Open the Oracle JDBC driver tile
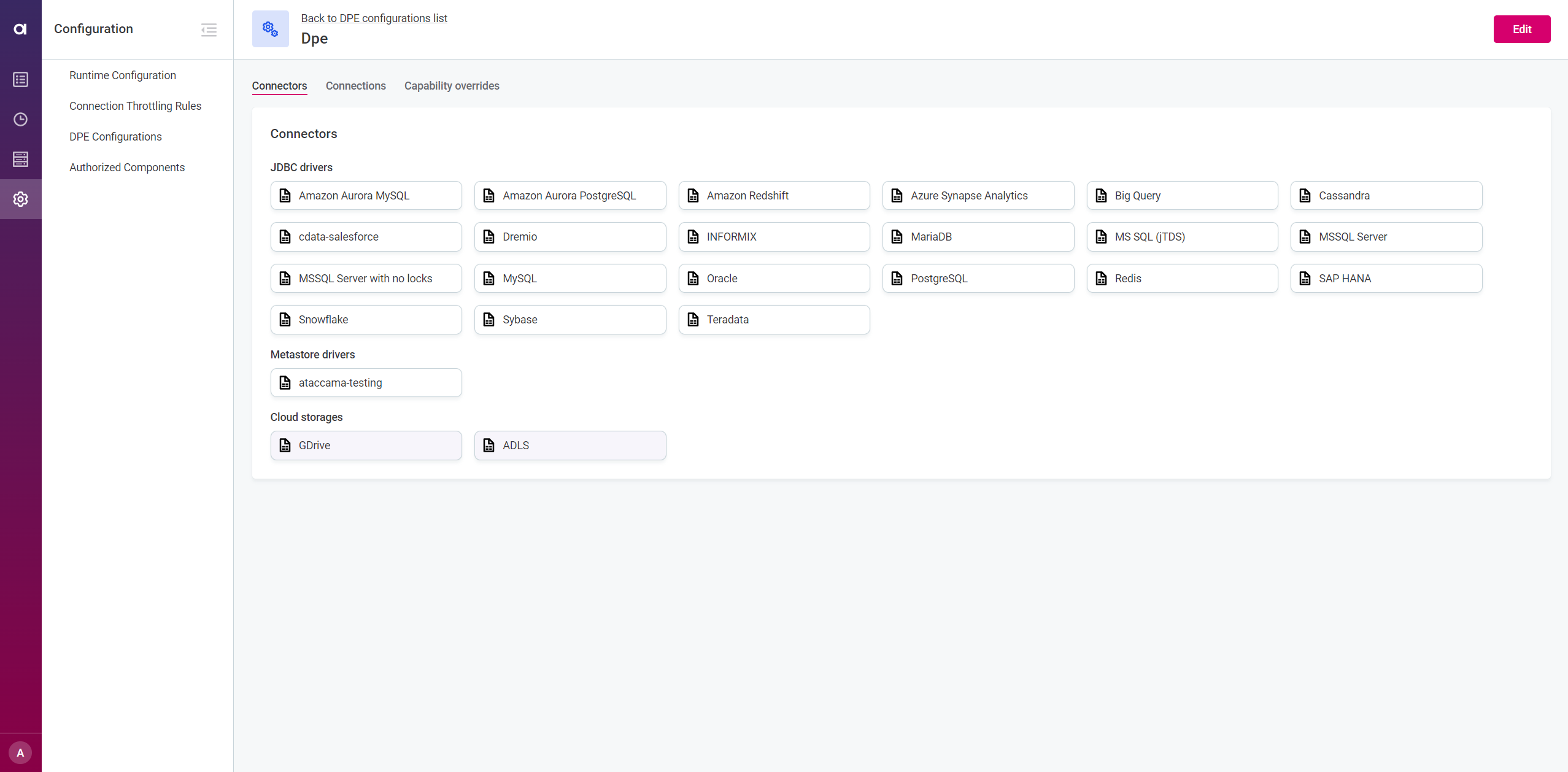Viewport: 1568px width, 772px height. (x=773, y=278)
